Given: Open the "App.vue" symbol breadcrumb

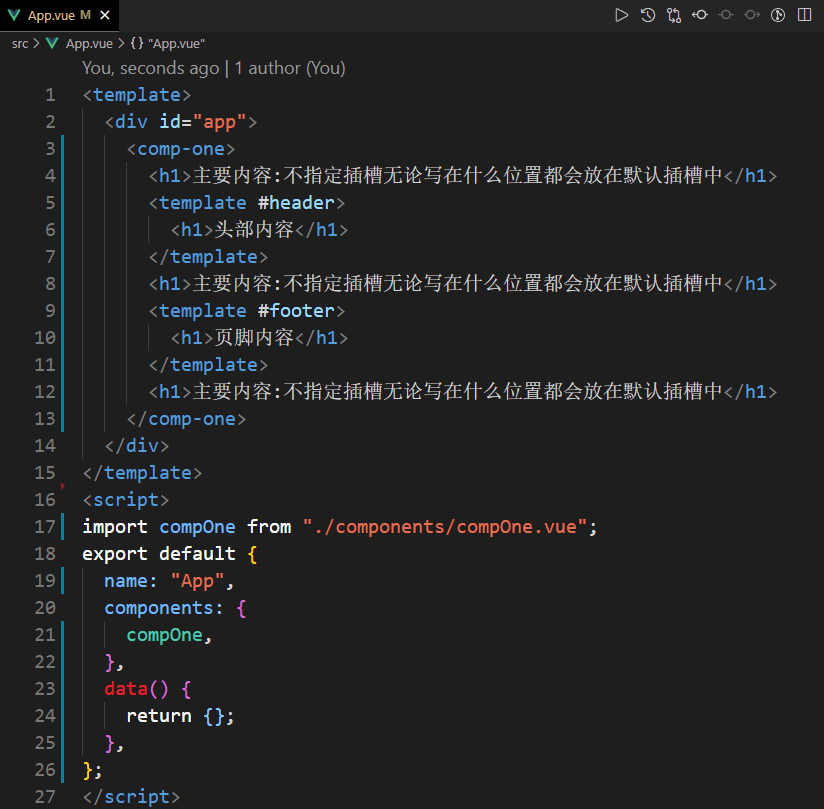Looking at the screenshot, I should pos(177,43).
